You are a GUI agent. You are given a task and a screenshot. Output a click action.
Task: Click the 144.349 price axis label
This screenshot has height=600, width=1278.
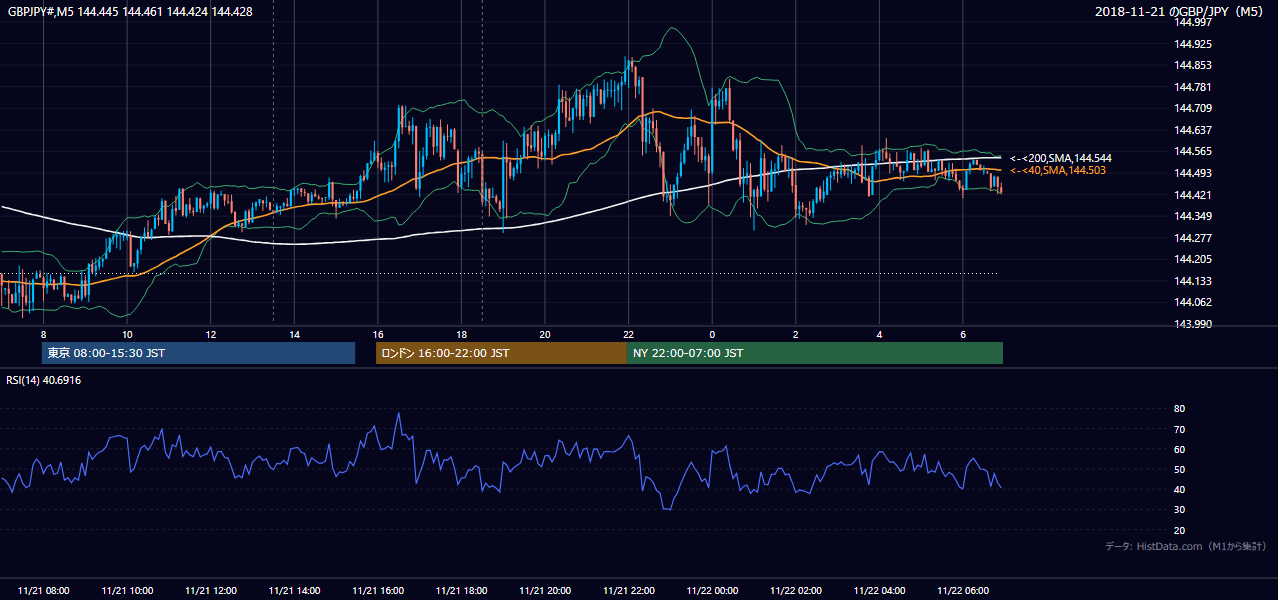pos(1193,216)
